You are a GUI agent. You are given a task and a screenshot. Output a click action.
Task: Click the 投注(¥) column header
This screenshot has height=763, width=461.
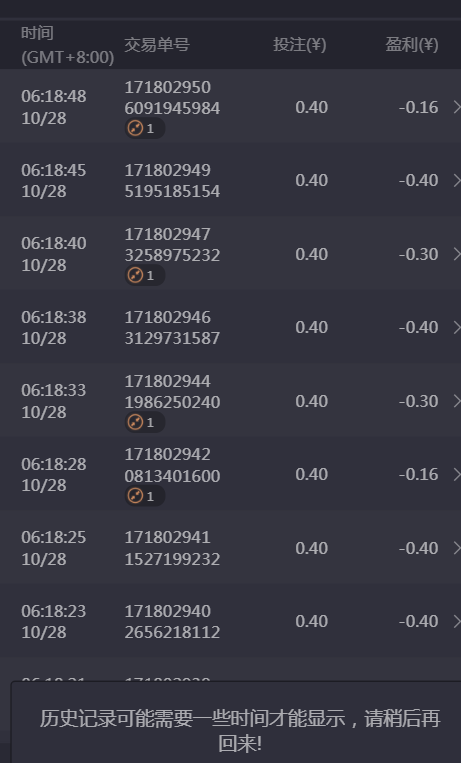[x=299, y=45]
